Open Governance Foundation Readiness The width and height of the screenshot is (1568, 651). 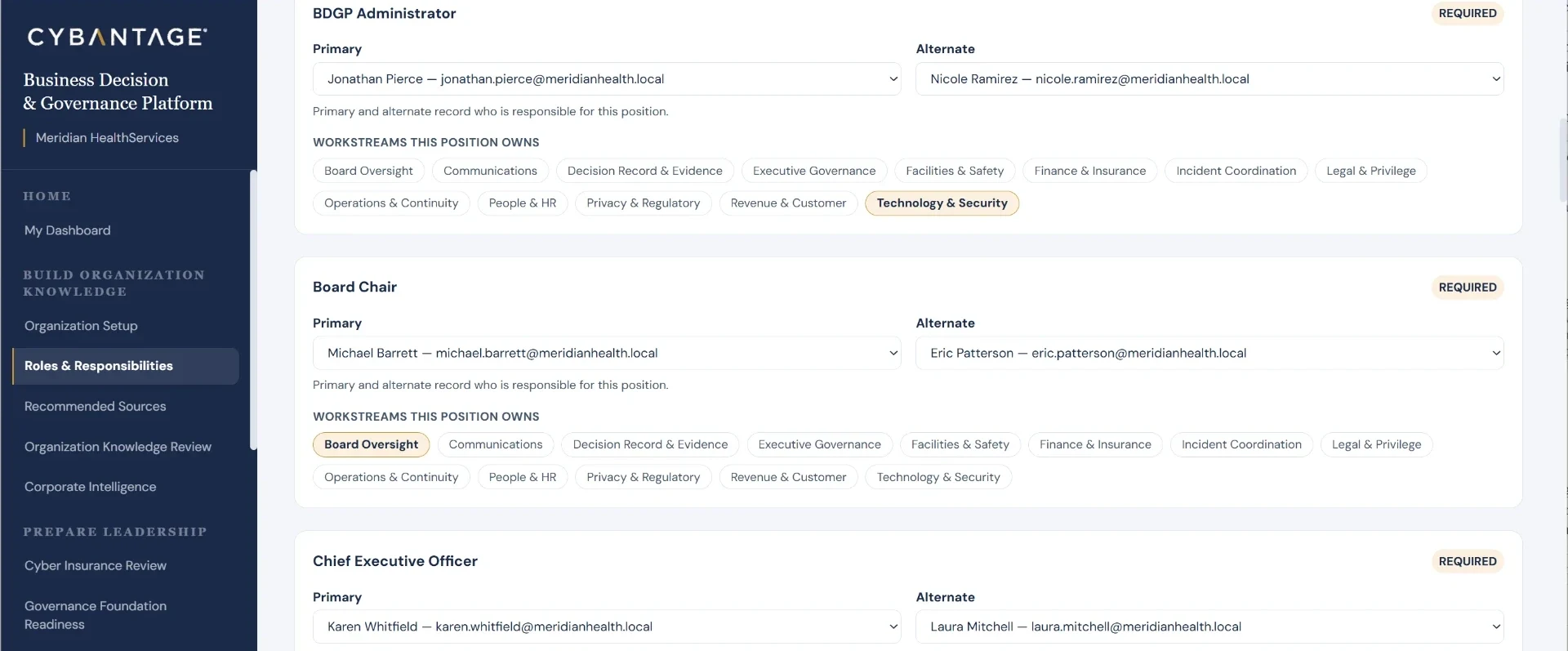click(x=95, y=615)
